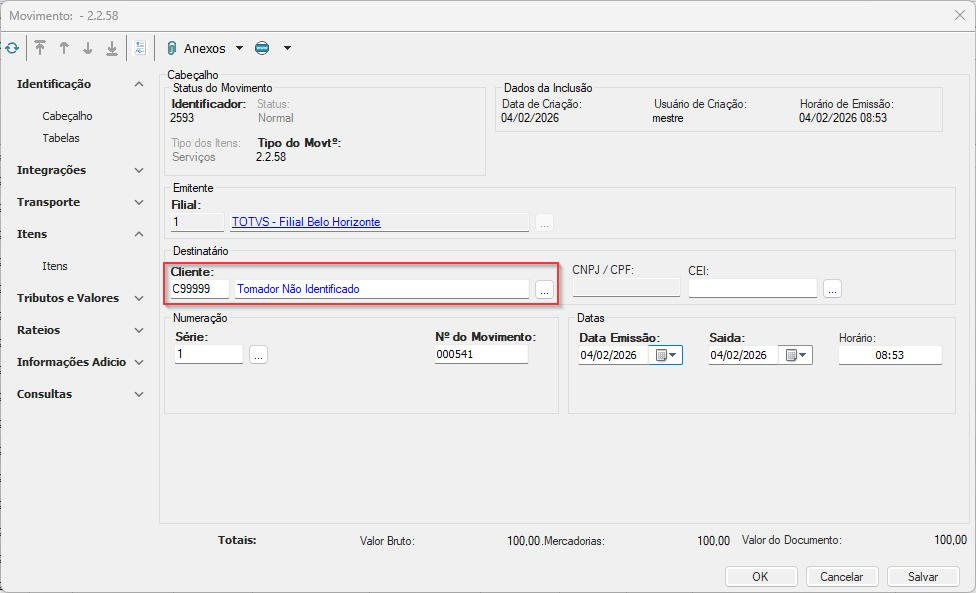This screenshot has height=593, width=976.
Task: Click the blue round globe toolbar icon
Action: (x=262, y=48)
